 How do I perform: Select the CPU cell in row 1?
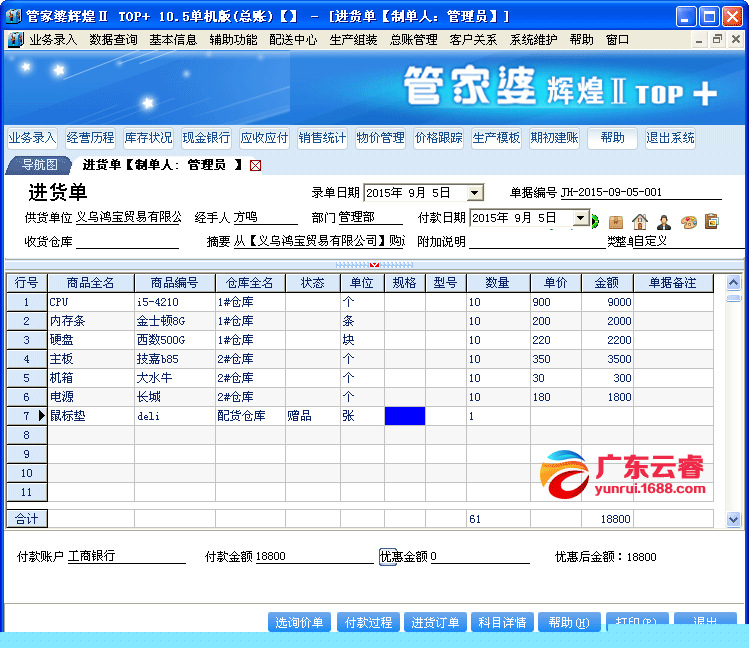coord(91,302)
